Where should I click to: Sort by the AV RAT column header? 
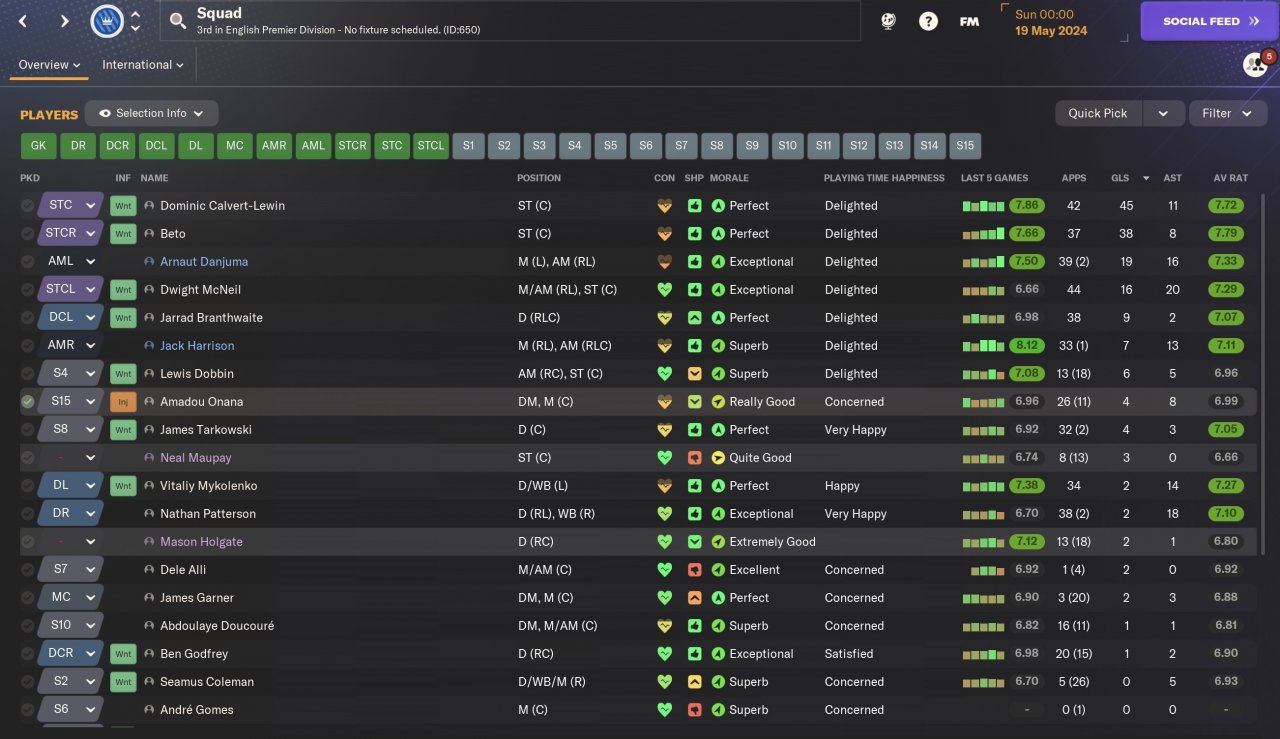coord(1231,178)
